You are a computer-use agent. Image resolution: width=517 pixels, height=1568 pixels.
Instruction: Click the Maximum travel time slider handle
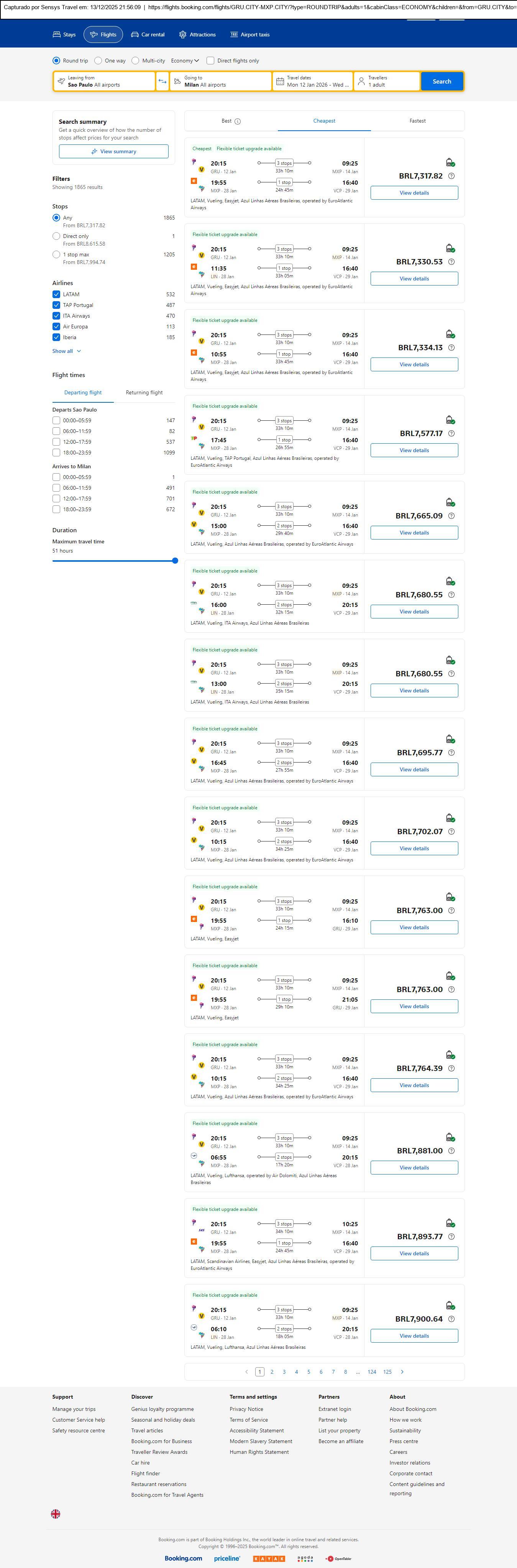[175, 561]
